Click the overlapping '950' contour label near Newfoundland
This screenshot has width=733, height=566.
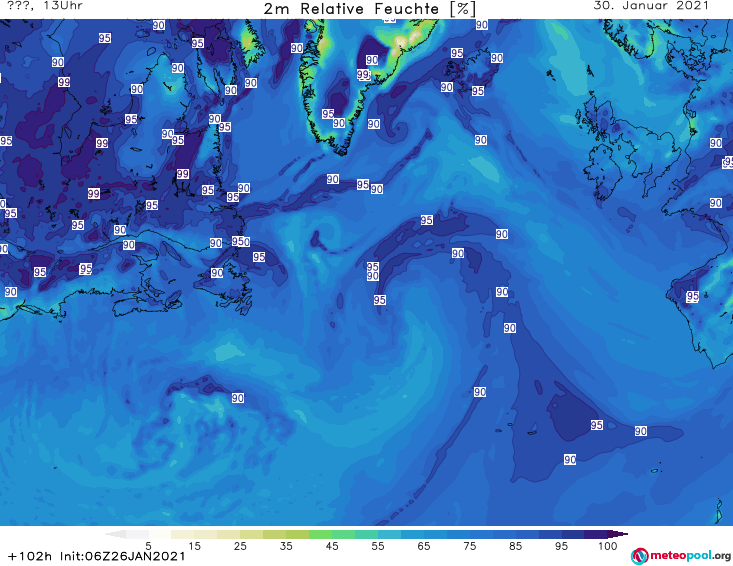(241, 242)
